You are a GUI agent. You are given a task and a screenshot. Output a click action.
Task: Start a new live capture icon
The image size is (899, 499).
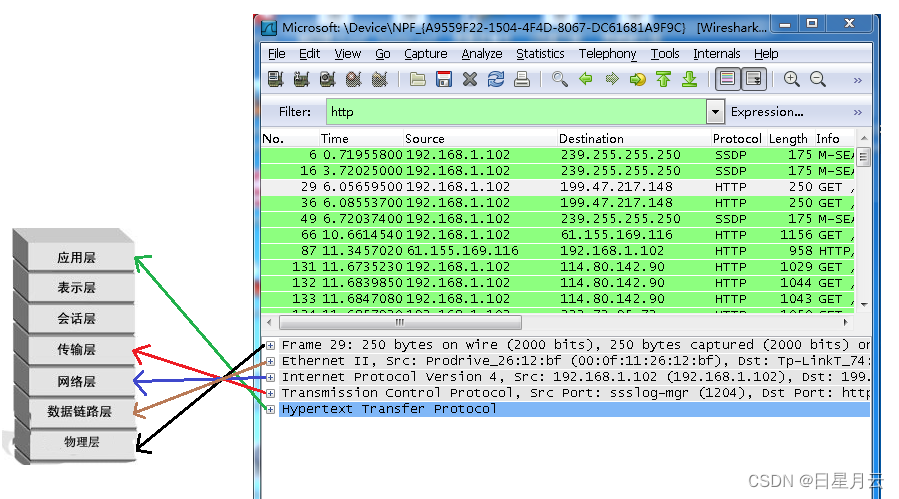tap(327, 79)
